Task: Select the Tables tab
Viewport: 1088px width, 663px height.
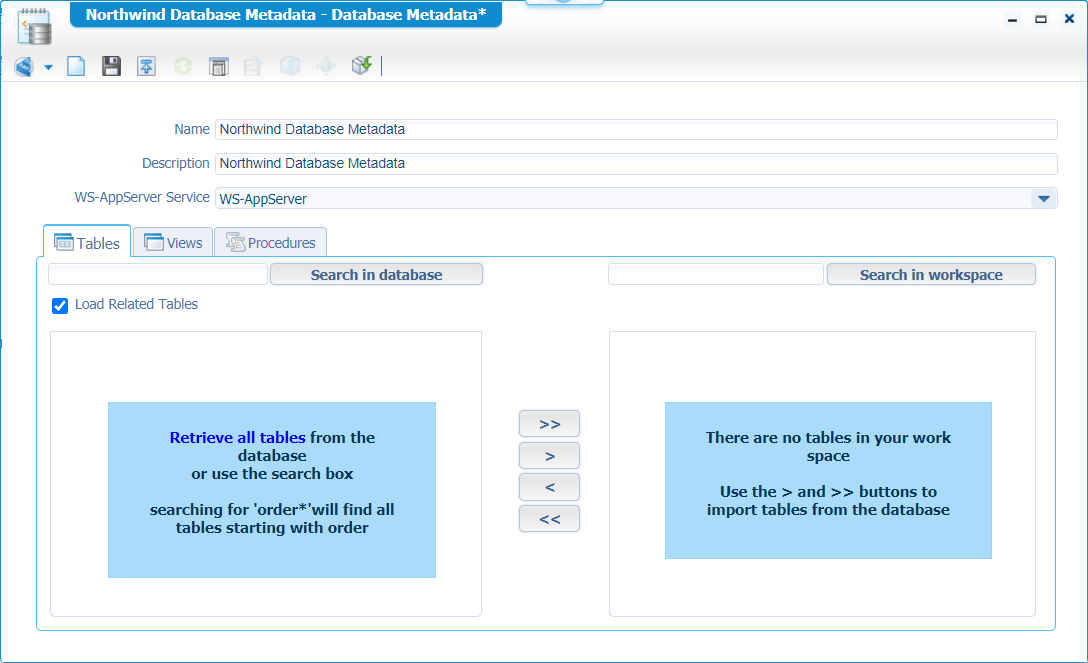Action: click(x=87, y=242)
